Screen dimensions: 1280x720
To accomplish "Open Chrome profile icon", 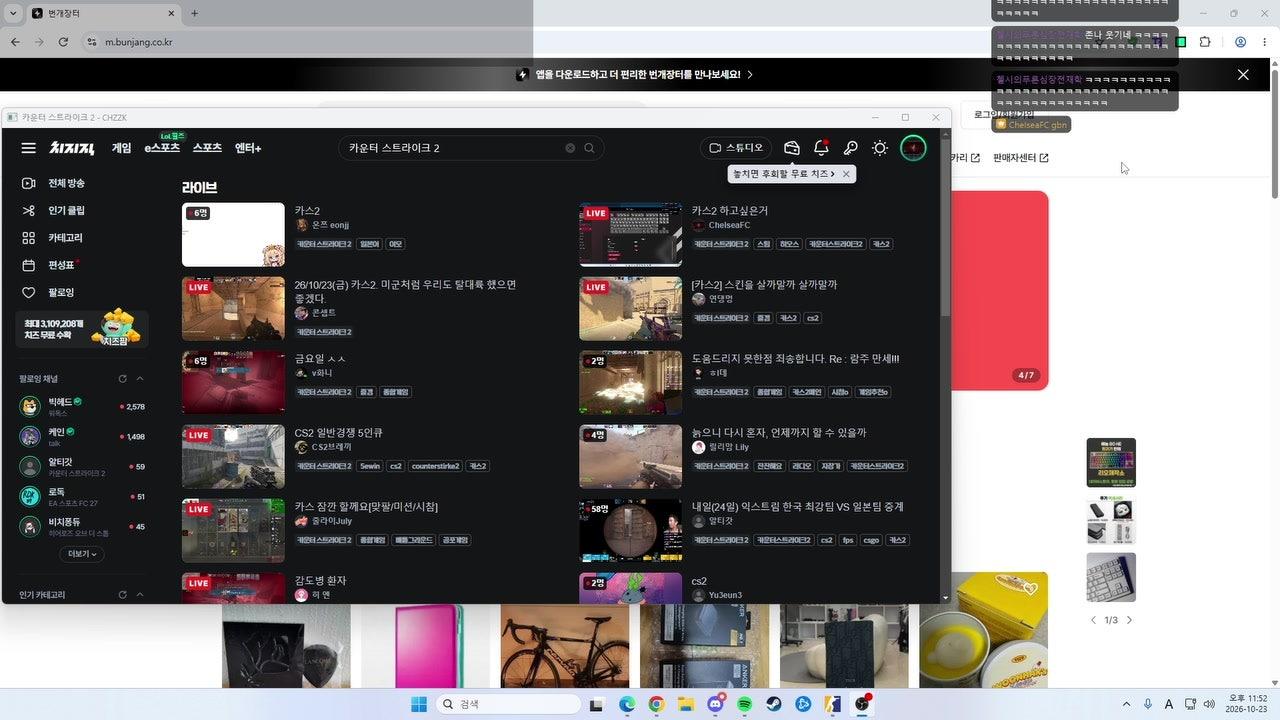I will click(x=1240, y=42).
